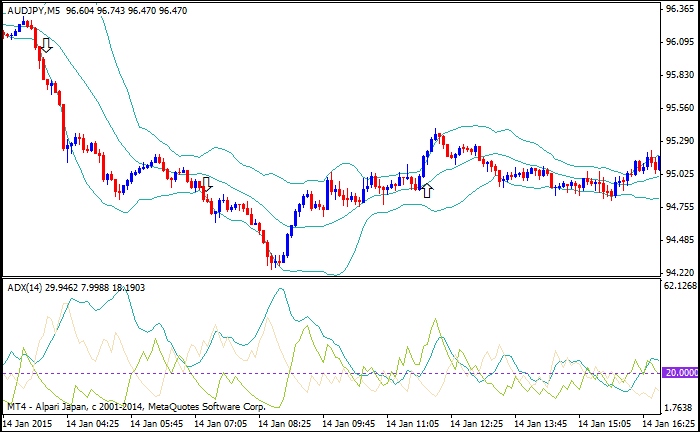Screen dimensions: 700x432
Task: Click the 94.755 price axis value
Action: pyautogui.click(x=679, y=207)
